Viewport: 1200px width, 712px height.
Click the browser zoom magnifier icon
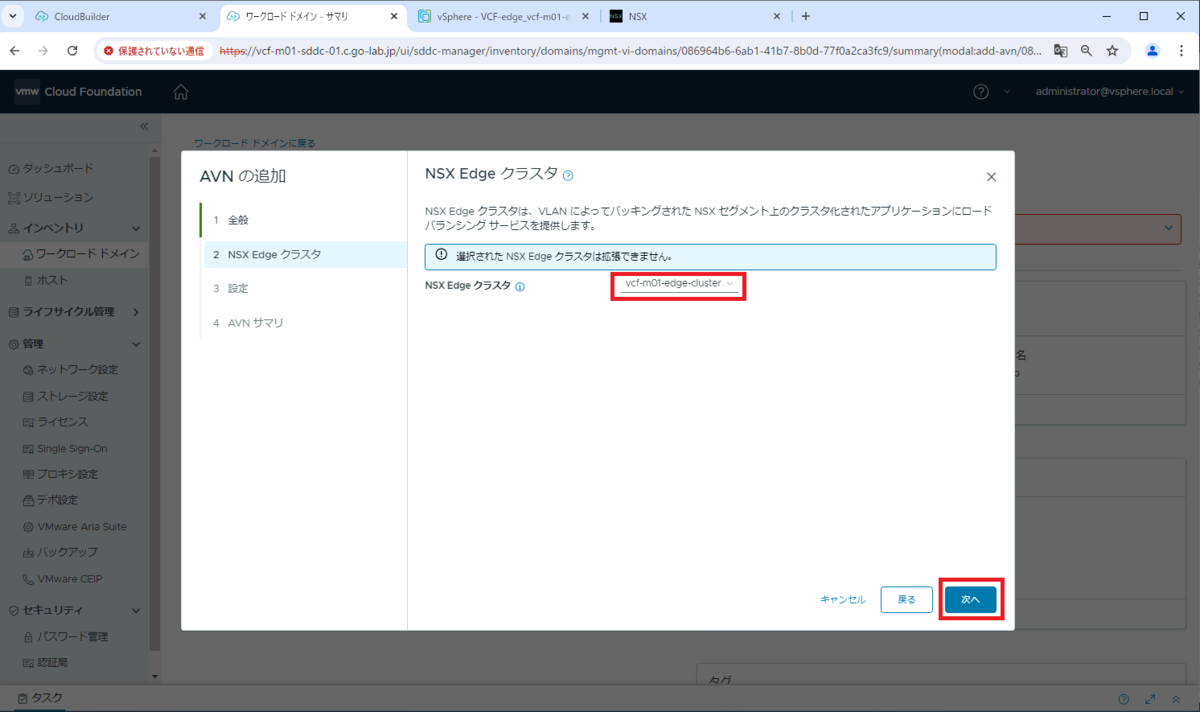tap(1086, 50)
